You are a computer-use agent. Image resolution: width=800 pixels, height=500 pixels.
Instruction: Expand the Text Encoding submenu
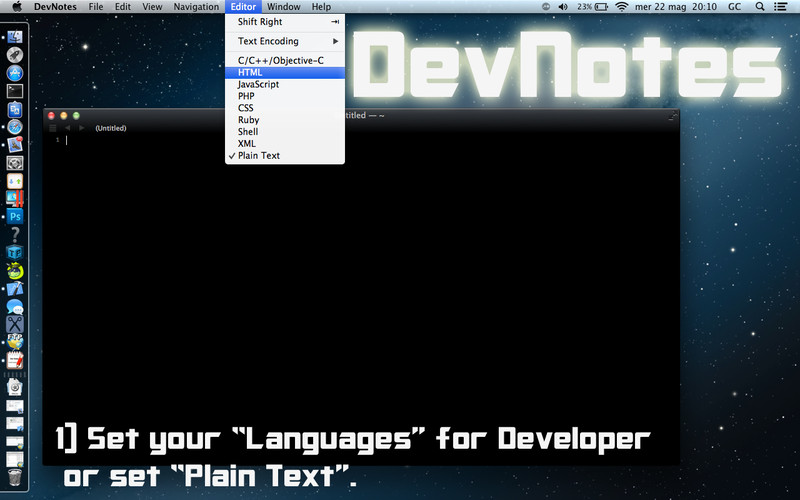(x=285, y=41)
